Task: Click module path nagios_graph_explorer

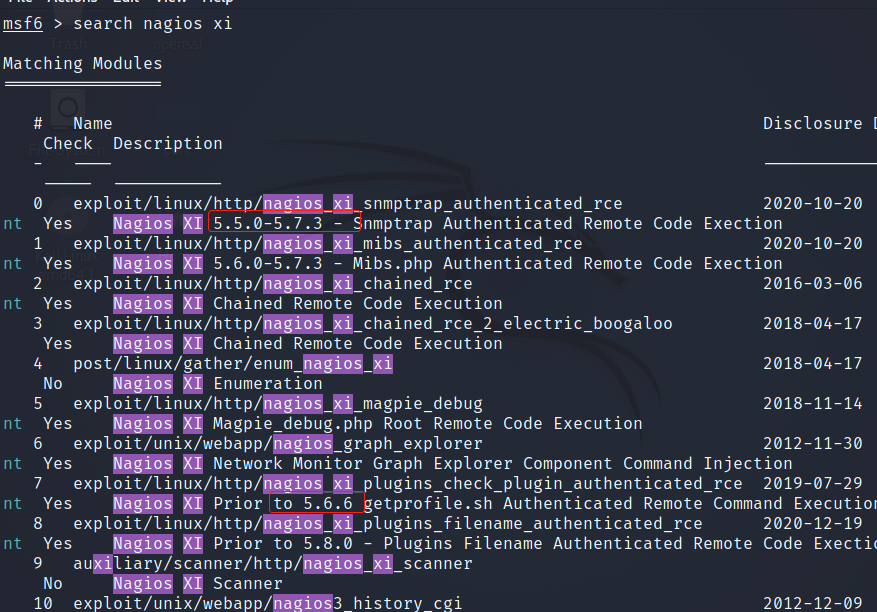Action: [x=278, y=444]
